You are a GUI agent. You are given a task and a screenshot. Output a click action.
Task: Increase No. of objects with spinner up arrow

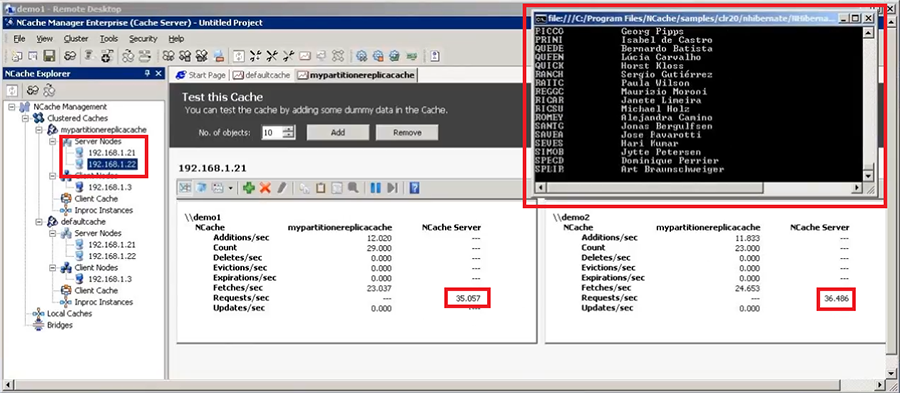point(289,129)
